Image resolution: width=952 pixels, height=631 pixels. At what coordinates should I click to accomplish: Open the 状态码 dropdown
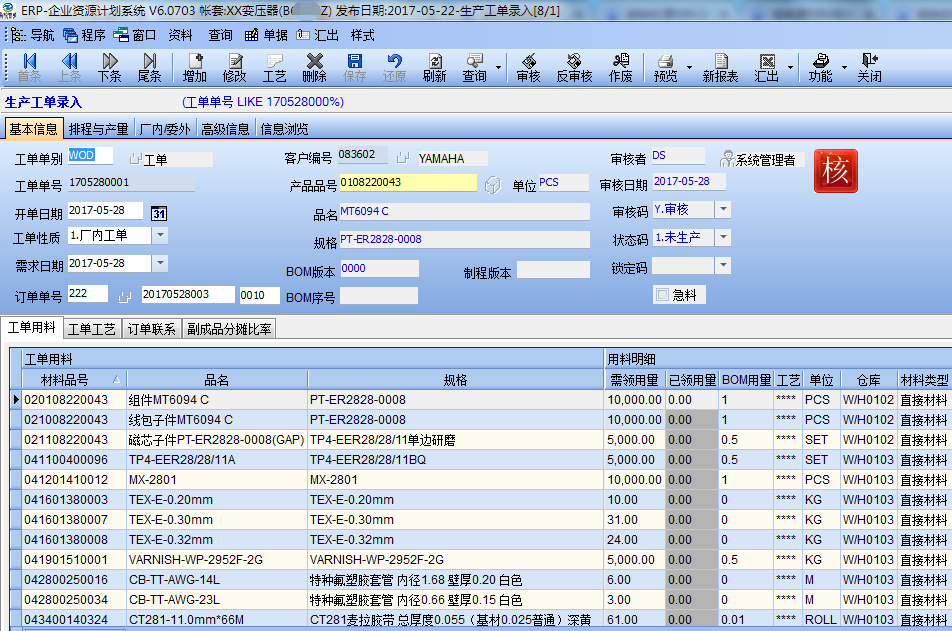[x=722, y=237]
